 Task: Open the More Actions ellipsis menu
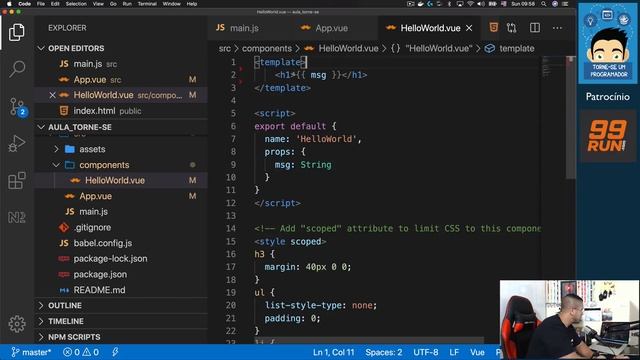(x=557, y=28)
